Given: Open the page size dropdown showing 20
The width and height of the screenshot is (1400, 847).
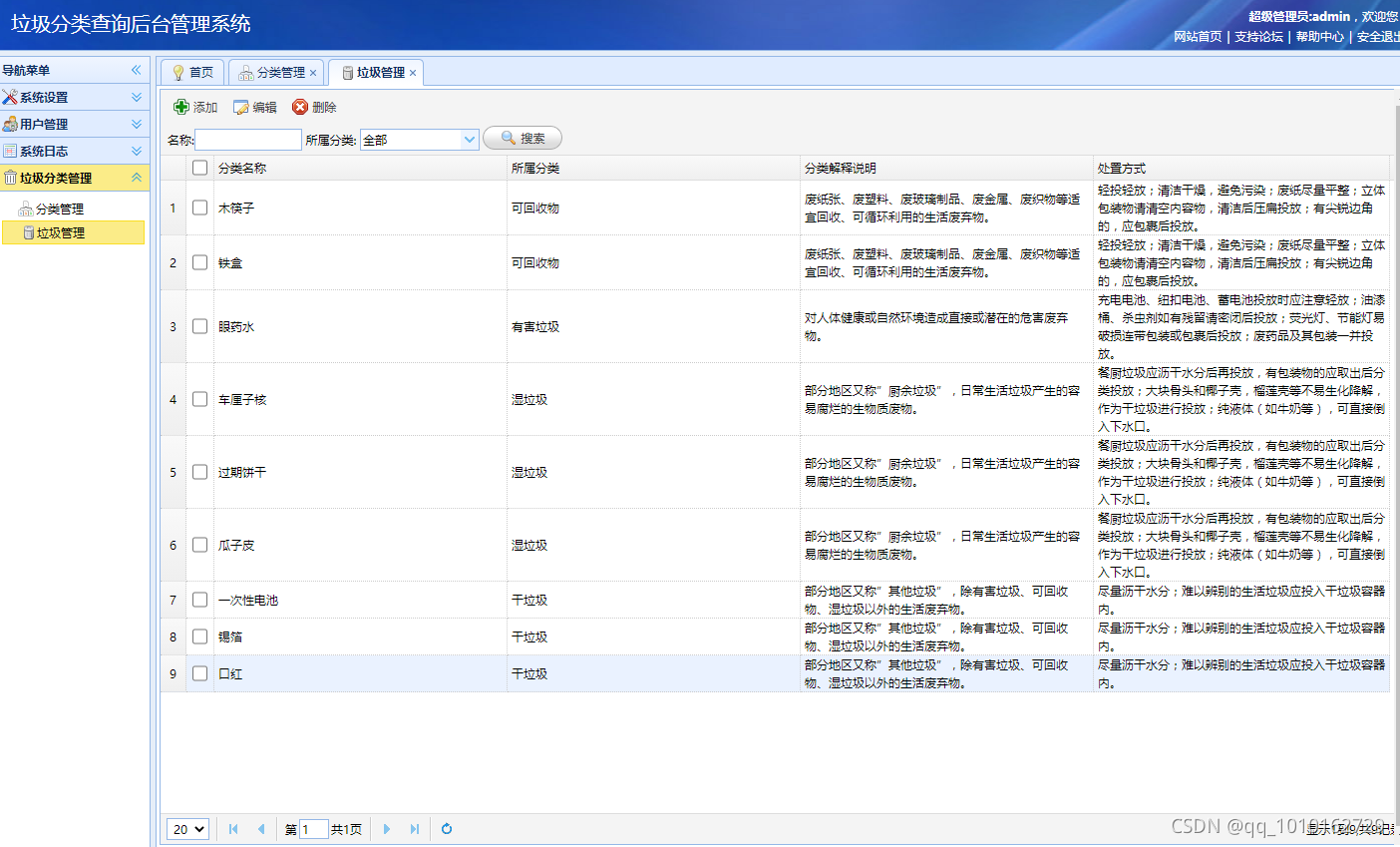Looking at the screenshot, I should tap(187, 829).
